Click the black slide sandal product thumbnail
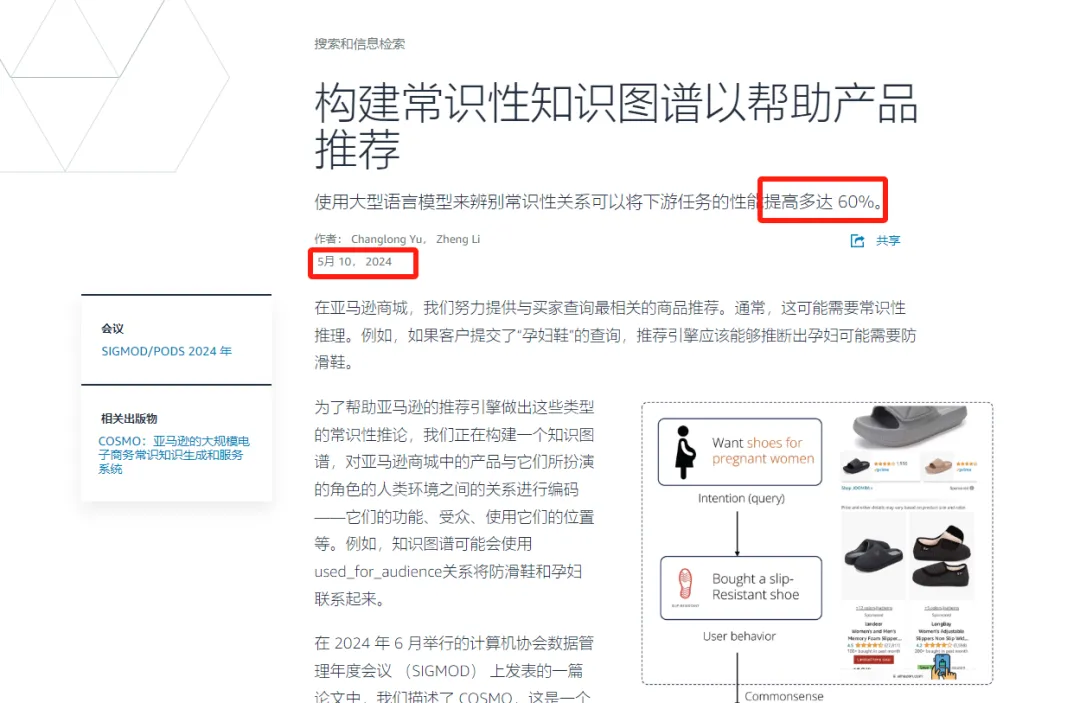Screen dimensions: 1080x703 click(x=873, y=554)
